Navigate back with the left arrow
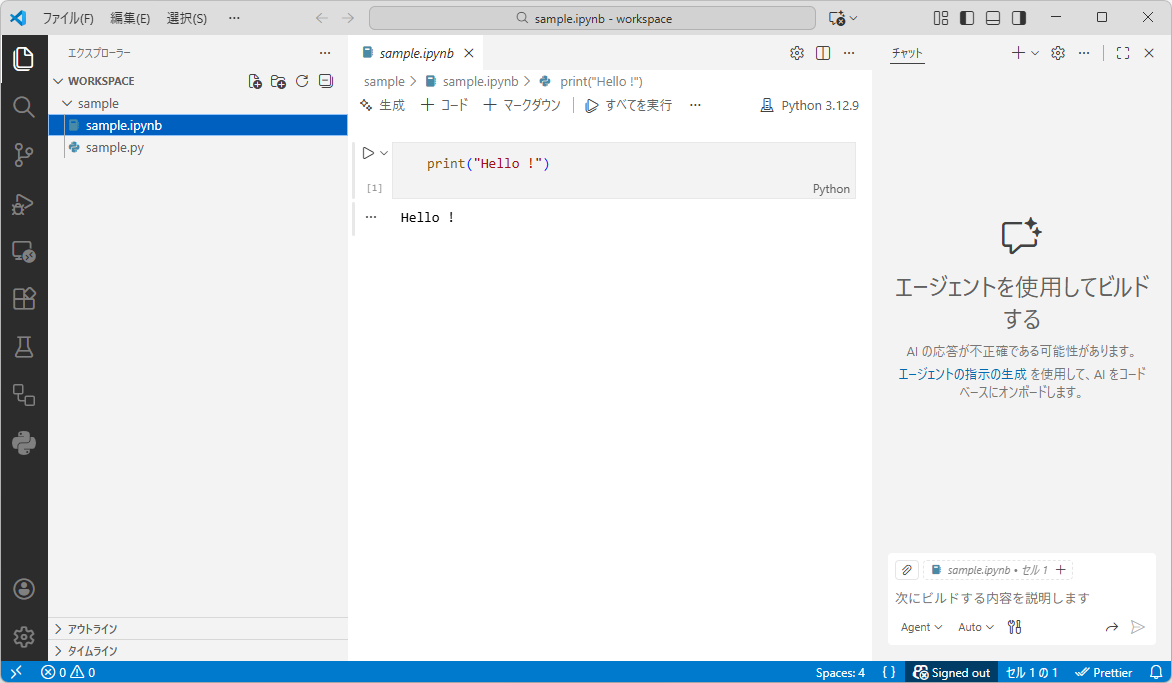Viewport: 1172px width, 683px height. (x=321, y=18)
